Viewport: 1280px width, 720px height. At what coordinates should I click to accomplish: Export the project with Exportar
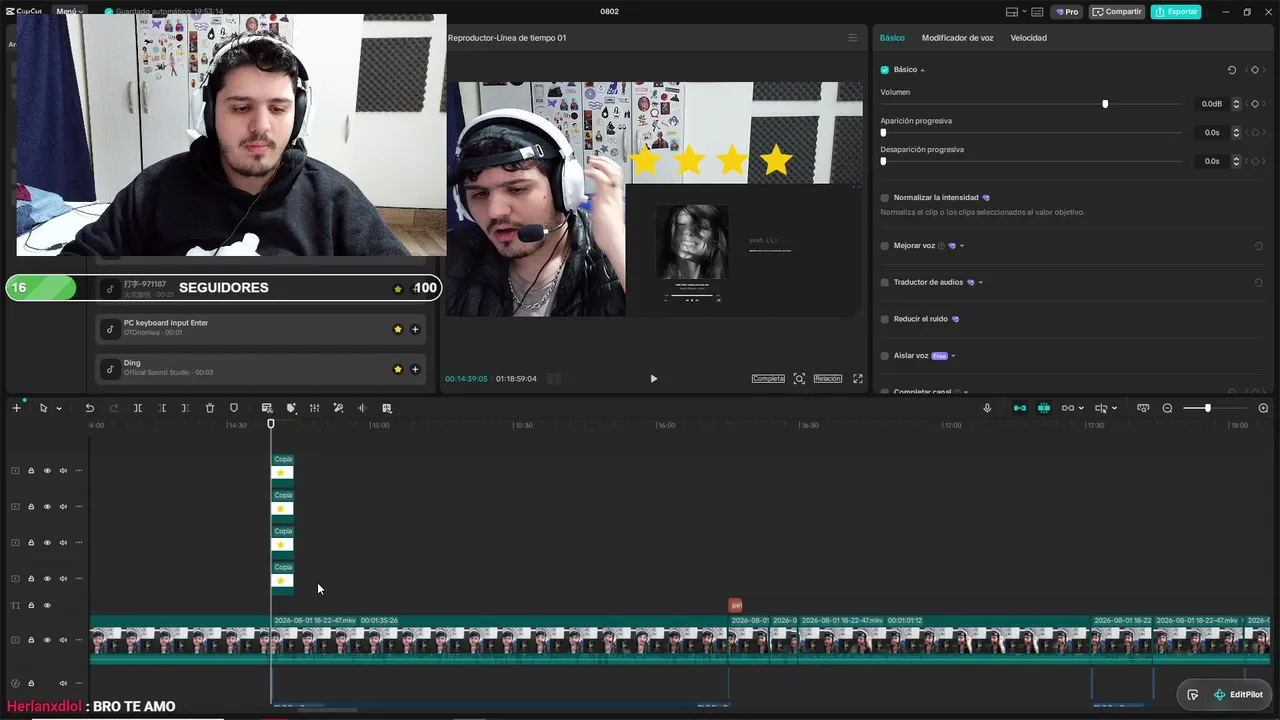(1176, 12)
